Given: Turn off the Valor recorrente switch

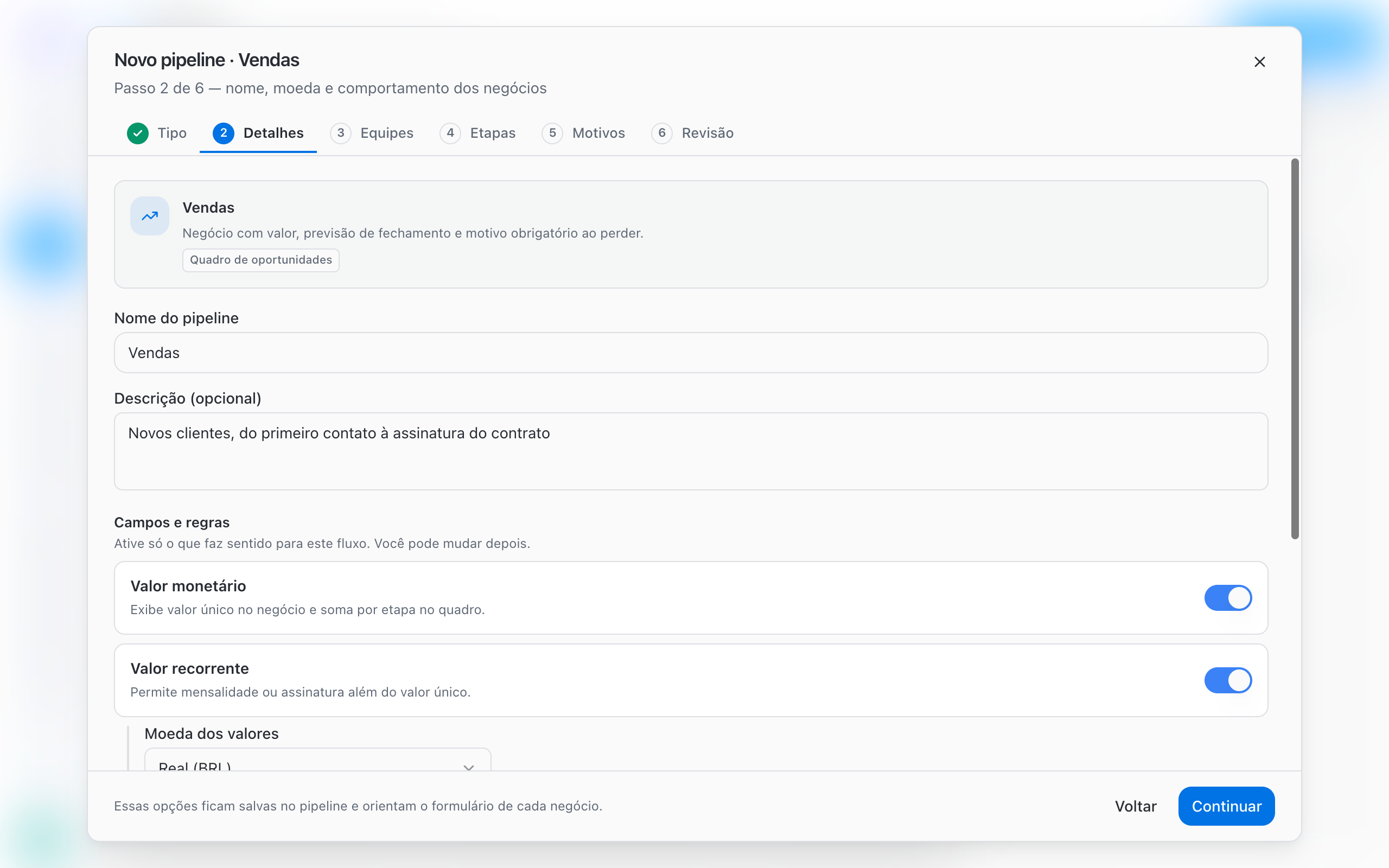Looking at the screenshot, I should tap(1228, 680).
